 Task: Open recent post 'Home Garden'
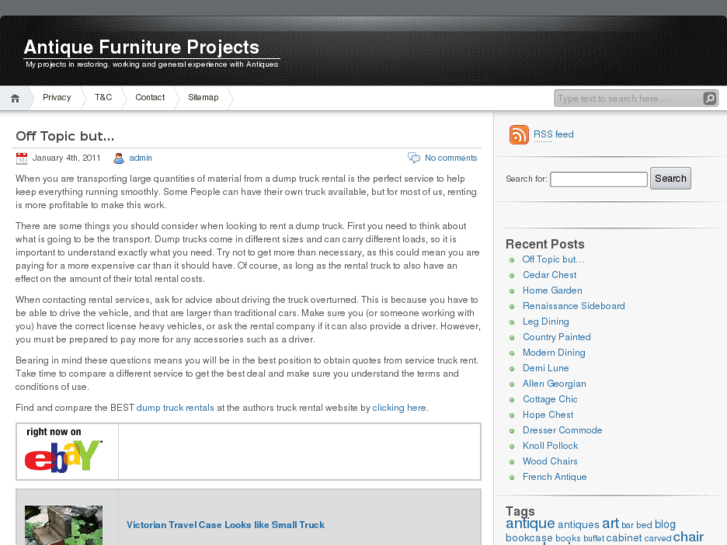[x=552, y=291]
